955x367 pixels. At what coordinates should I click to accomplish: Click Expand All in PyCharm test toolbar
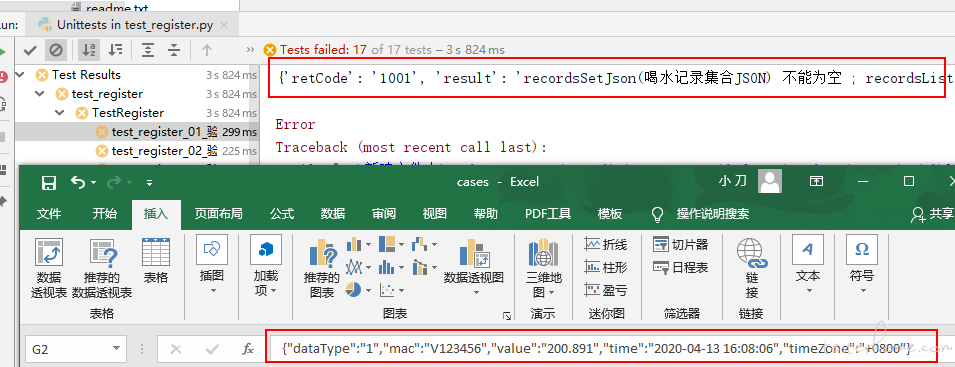tap(147, 50)
